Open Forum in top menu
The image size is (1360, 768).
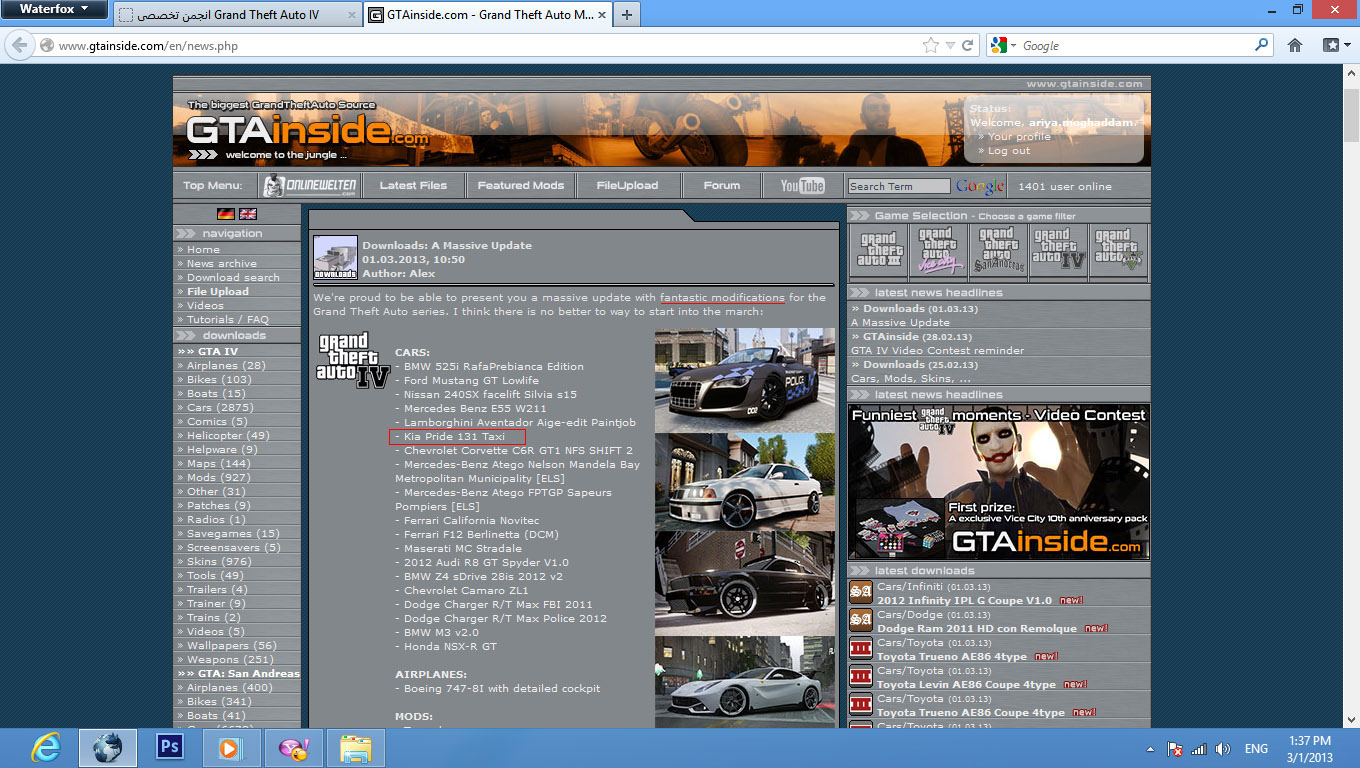pyautogui.click(x=721, y=186)
